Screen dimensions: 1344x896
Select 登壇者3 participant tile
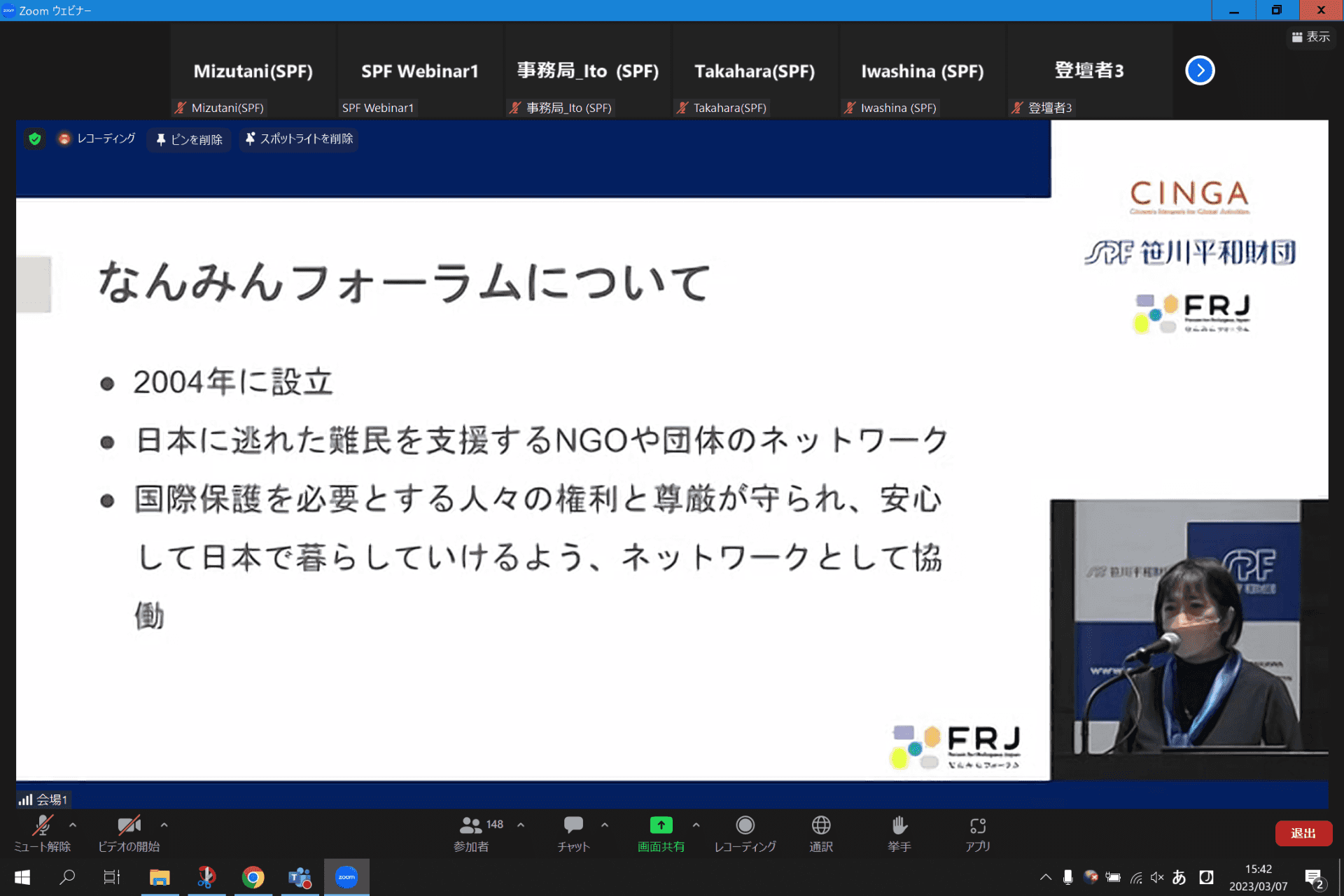coord(1090,71)
